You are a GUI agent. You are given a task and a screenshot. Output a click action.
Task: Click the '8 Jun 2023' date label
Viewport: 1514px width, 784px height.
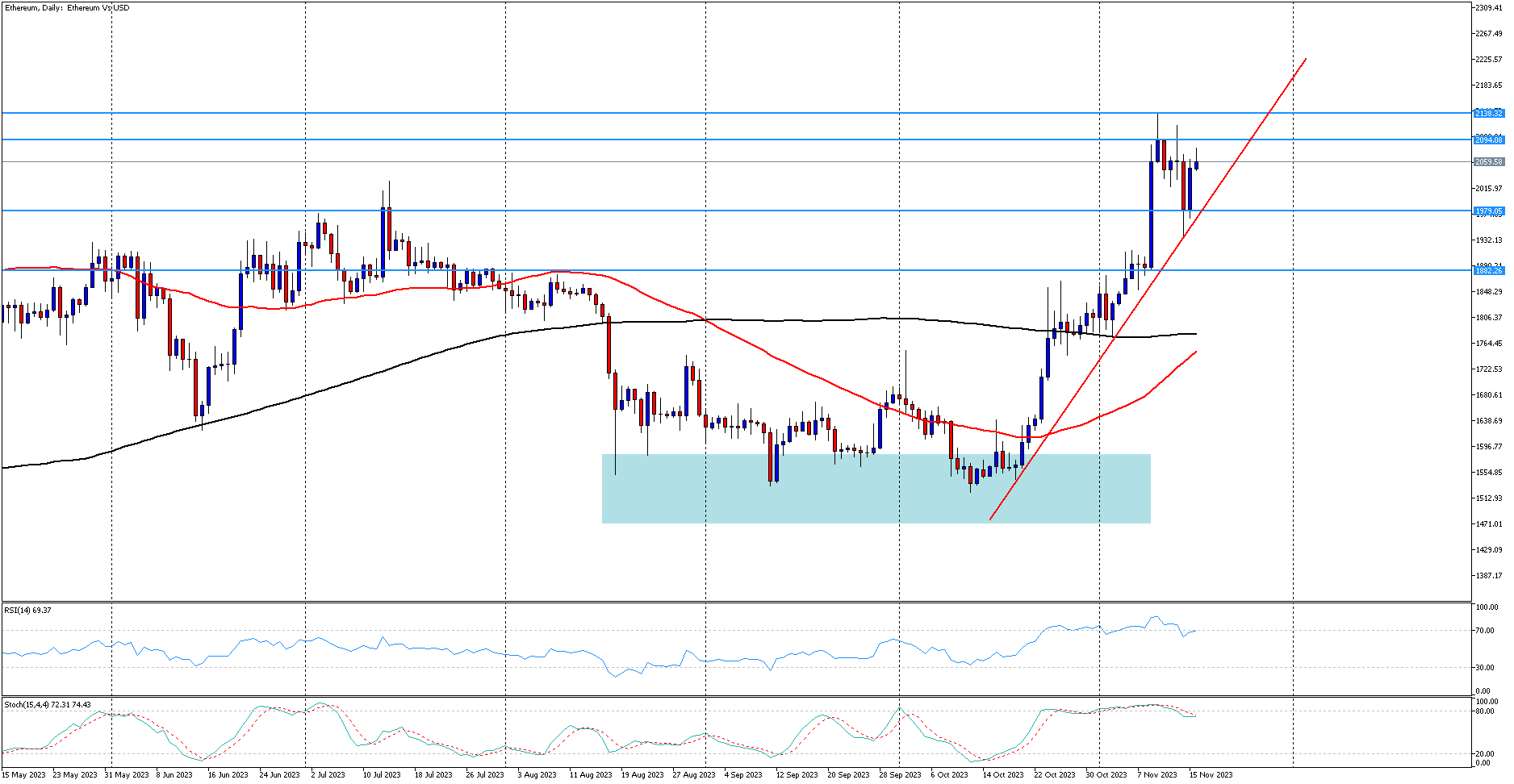(174, 775)
